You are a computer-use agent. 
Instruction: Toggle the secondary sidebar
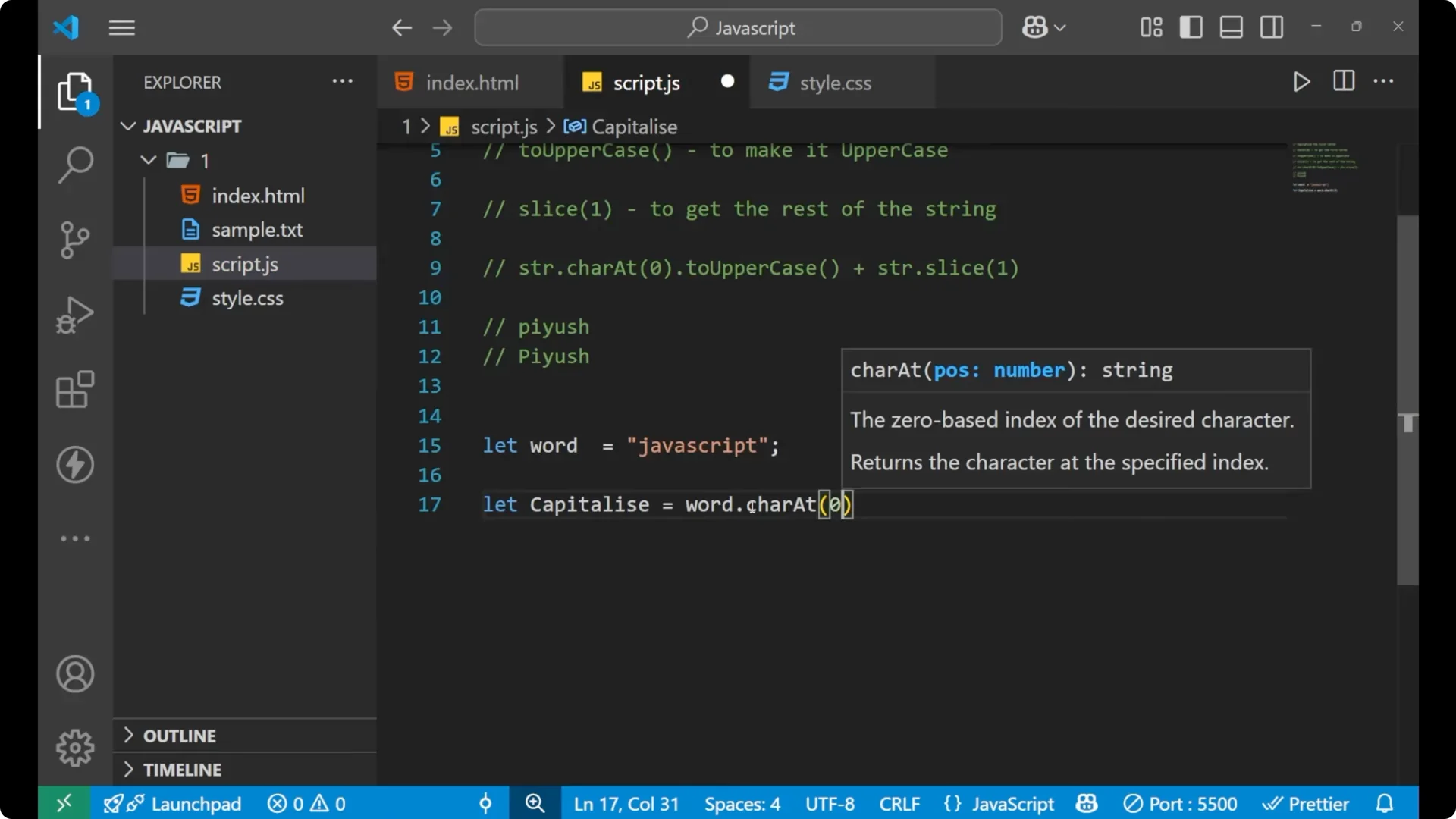coord(1271,27)
